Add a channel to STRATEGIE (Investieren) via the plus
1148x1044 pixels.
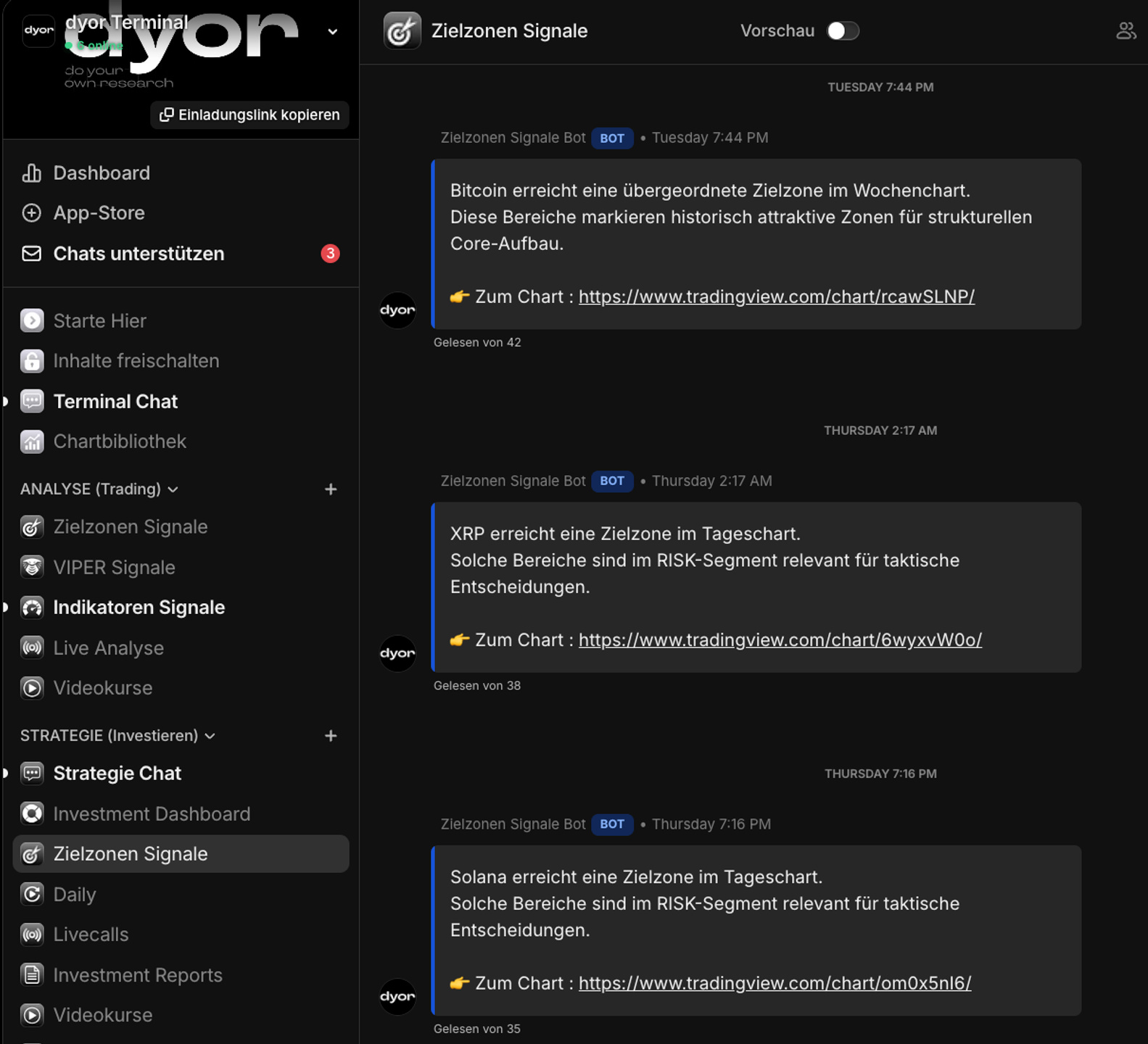(x=331, y=736)
